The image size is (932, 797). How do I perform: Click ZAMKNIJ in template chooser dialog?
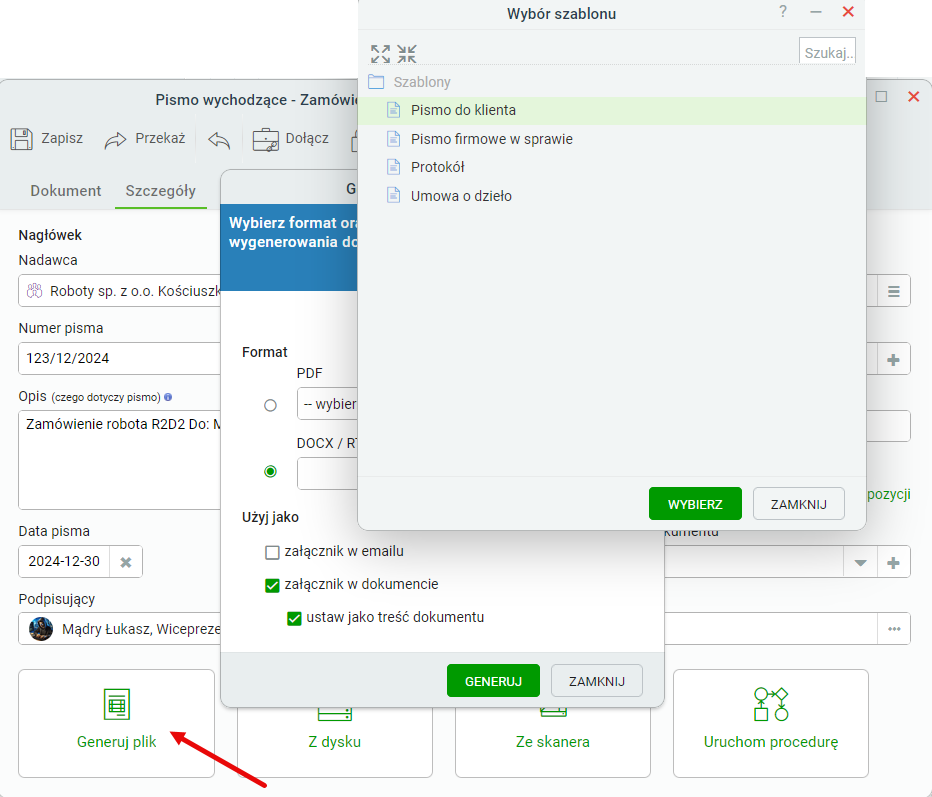(798, 504)
